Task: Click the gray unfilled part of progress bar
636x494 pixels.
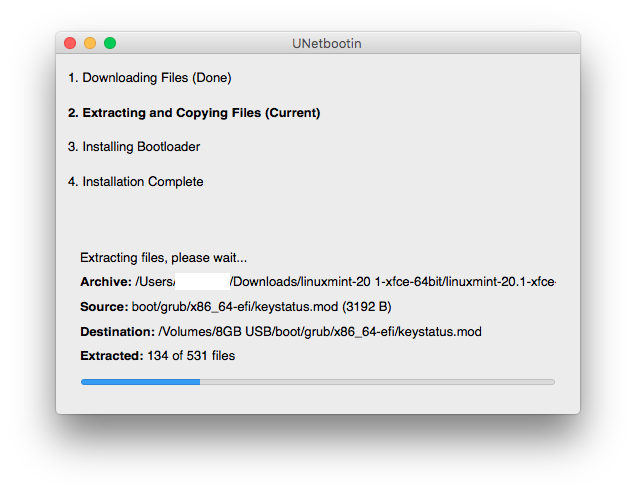Action: pyautogui.click(x=377, y=381)
